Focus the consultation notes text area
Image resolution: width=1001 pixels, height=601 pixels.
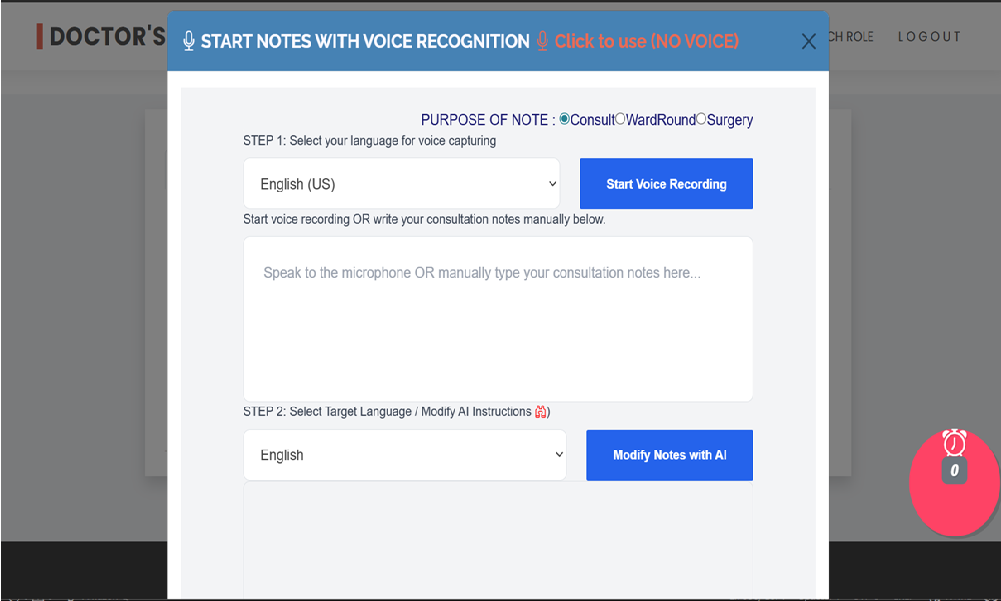click(x=498, y=319)
